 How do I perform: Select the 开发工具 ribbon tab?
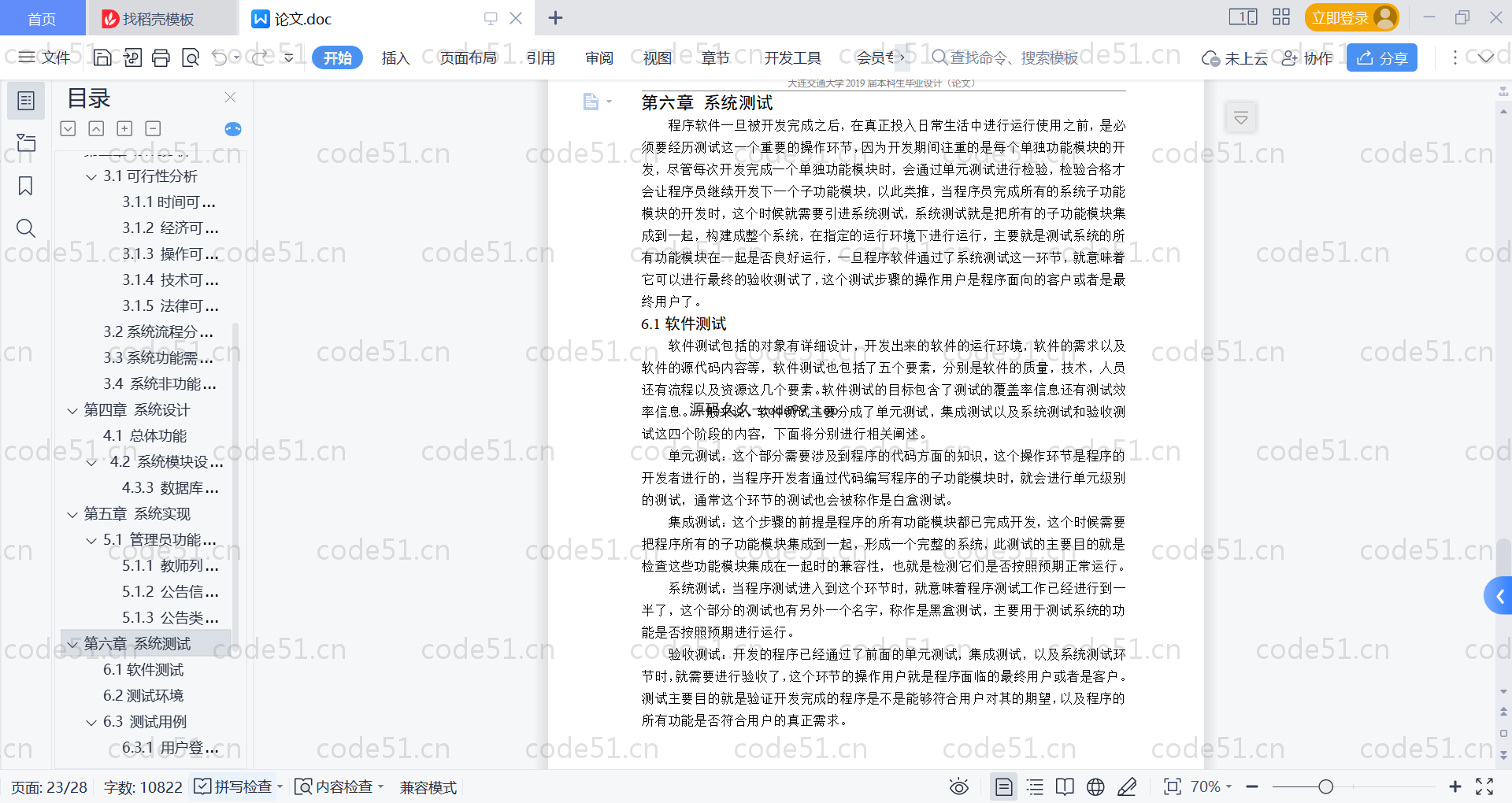(792, 57)
